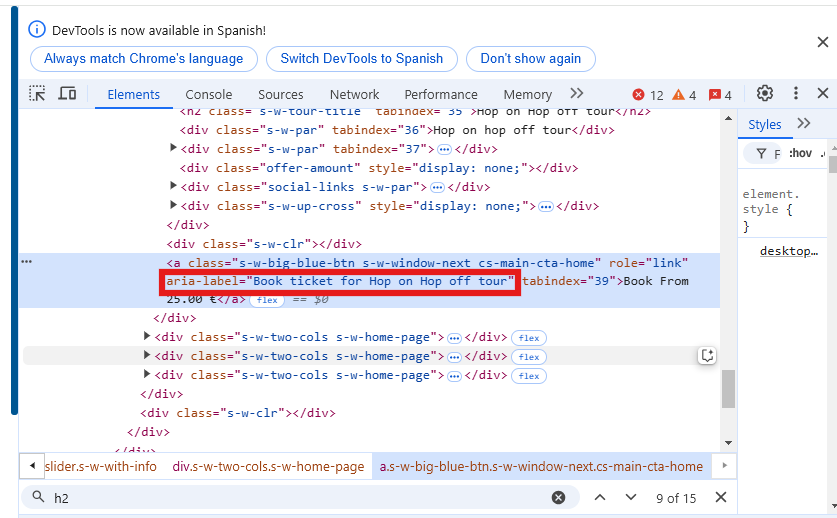
Task: Expand the second s-w-two-cols s-w-home-page div
Action: 147,355
